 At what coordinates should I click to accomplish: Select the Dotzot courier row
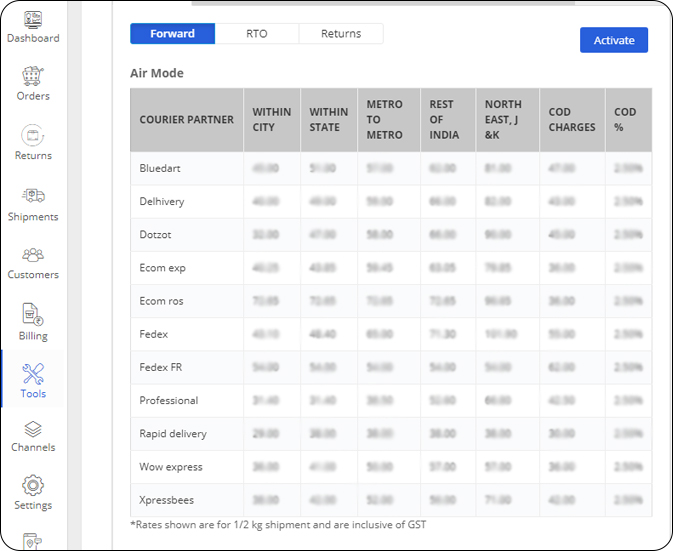coord(391,235)
